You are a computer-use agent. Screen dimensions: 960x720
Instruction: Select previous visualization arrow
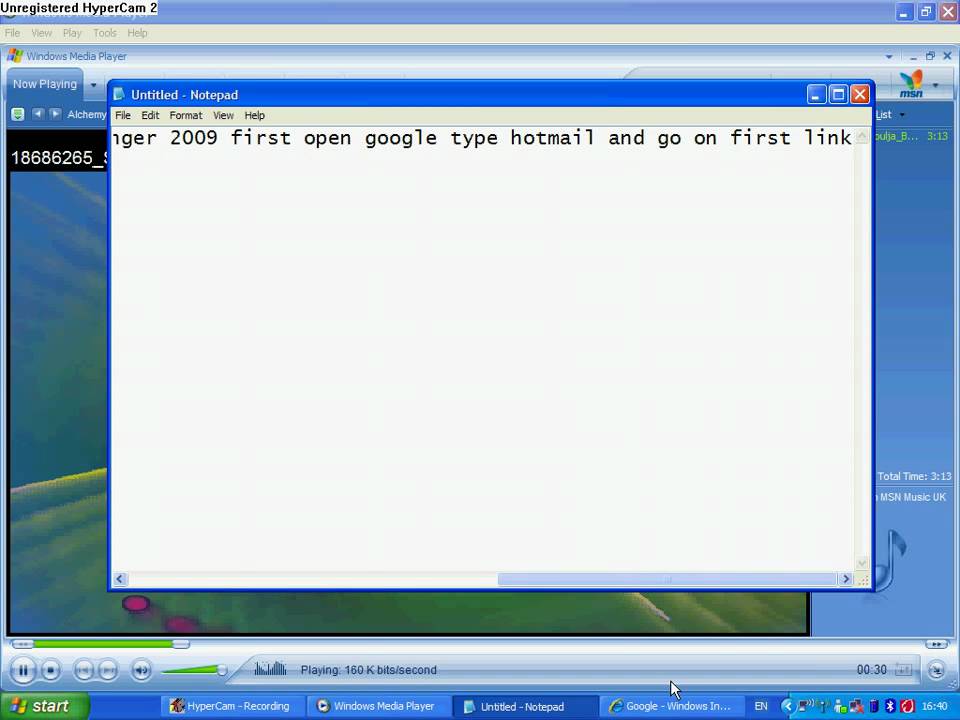(38, 114)
